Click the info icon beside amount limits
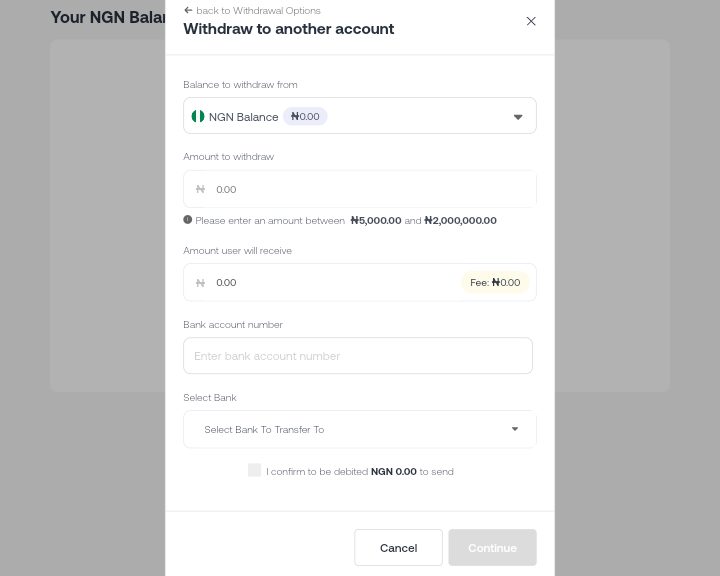Image resolution: width=720 pixels, height=576 pixels. point(187,220)
